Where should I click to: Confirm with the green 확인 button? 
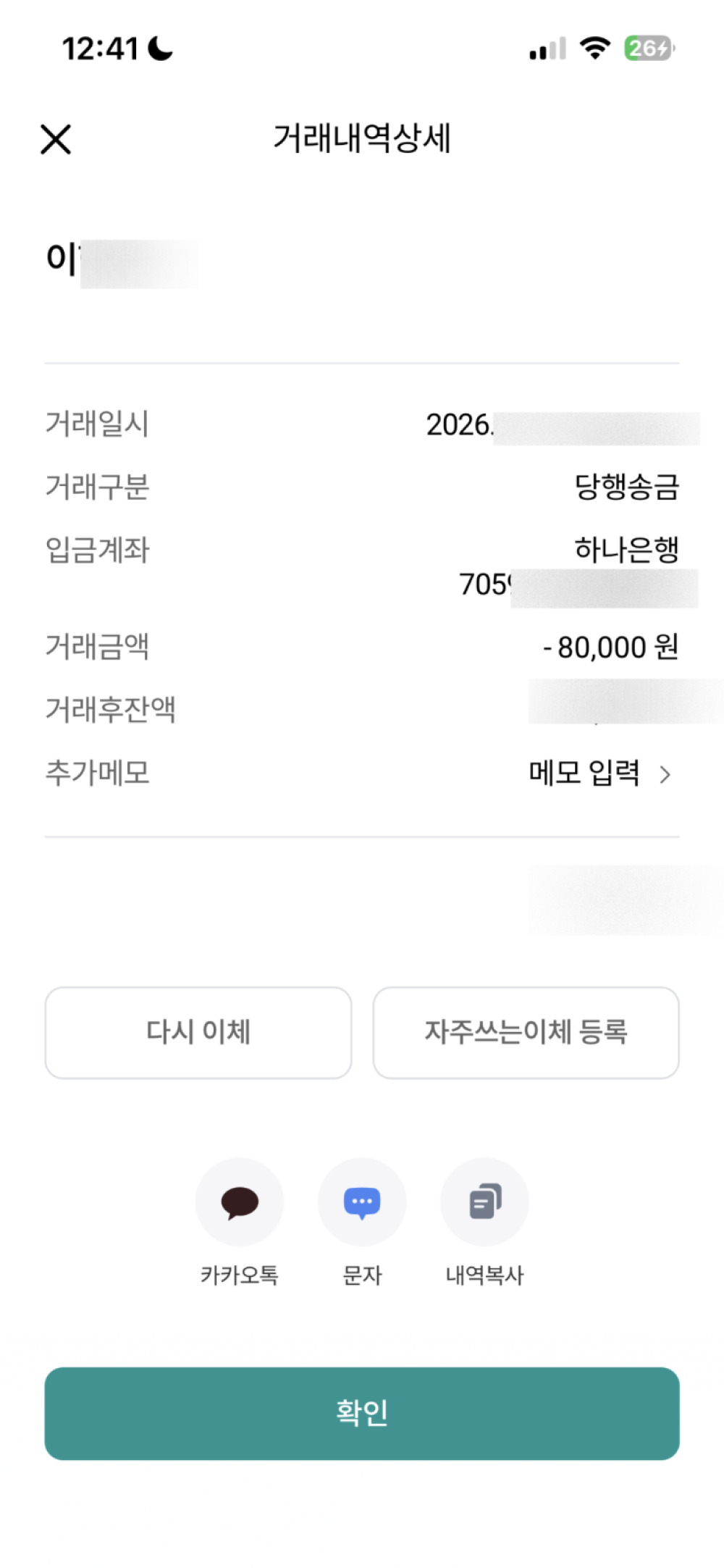(362, 1413)
